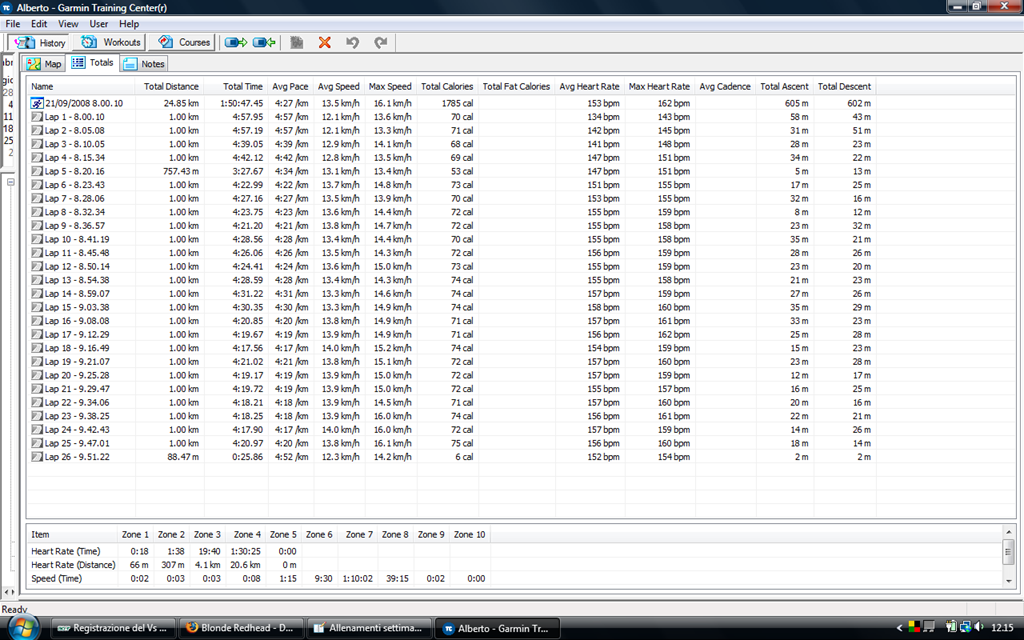Click the lap icon for Lap 10 - 8.41.19

pyautogui.click(x=37, y=240)
